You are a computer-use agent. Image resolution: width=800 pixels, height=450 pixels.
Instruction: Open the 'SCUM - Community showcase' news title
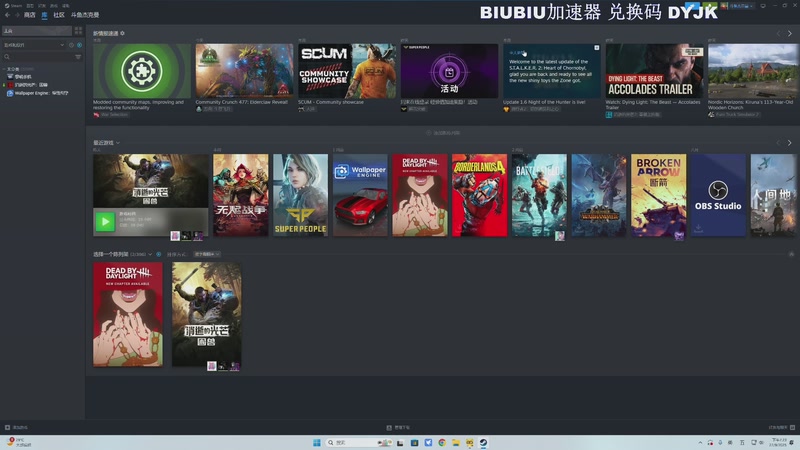click(x=331, y=102)
